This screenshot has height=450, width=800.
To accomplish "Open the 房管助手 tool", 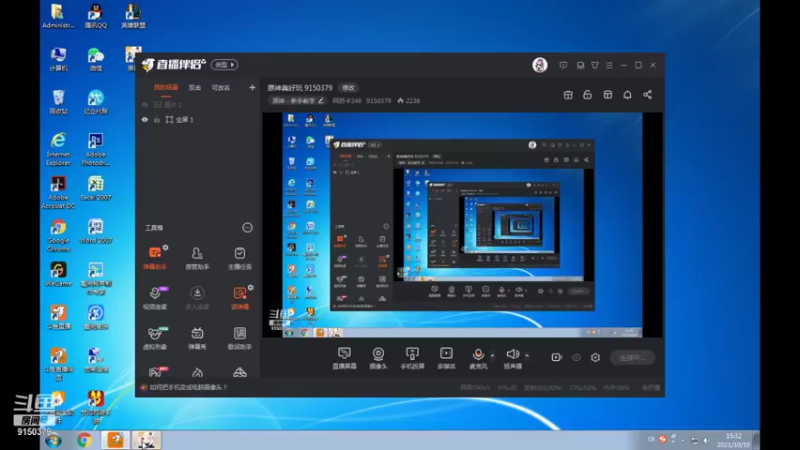I will click(x=197, y=258).
